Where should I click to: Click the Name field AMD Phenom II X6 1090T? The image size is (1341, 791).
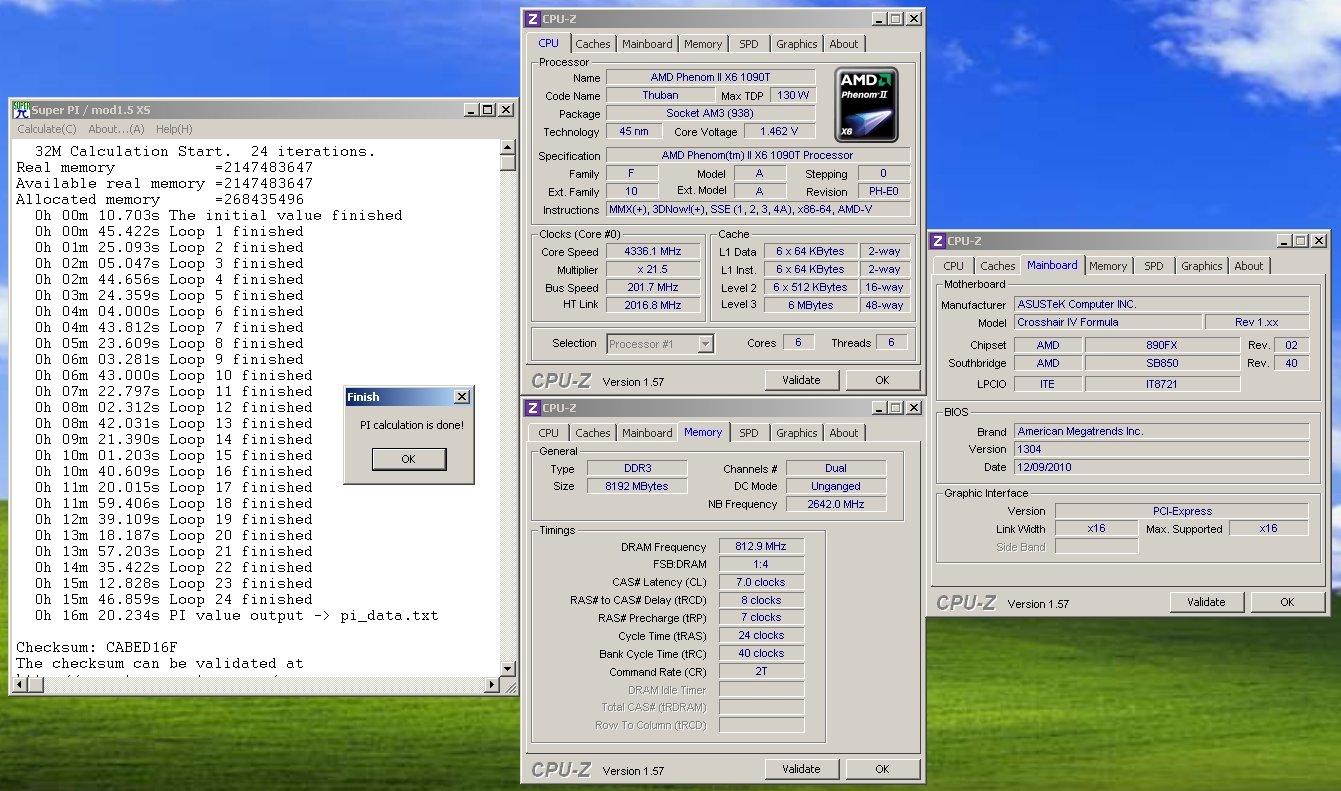coord(711,77)
